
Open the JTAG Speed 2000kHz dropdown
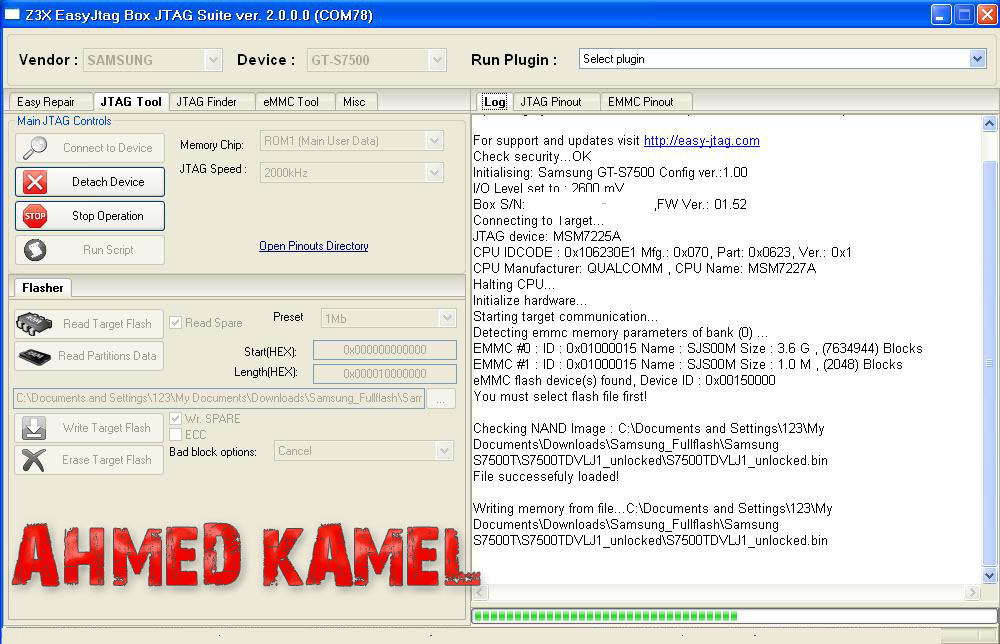[434, 173]
